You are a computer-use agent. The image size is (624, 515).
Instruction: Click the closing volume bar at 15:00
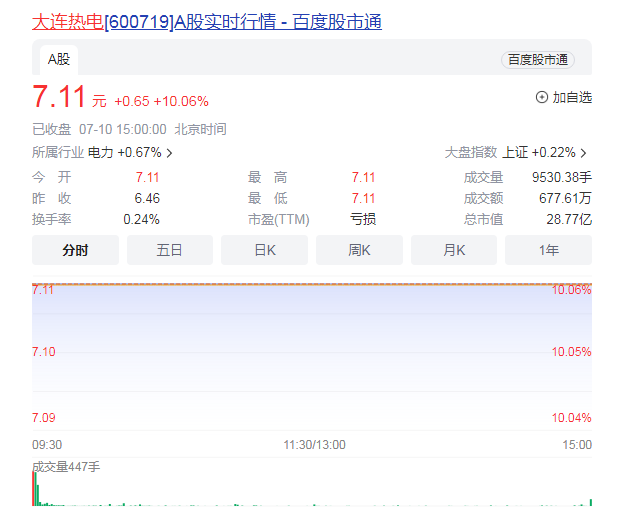590,502
